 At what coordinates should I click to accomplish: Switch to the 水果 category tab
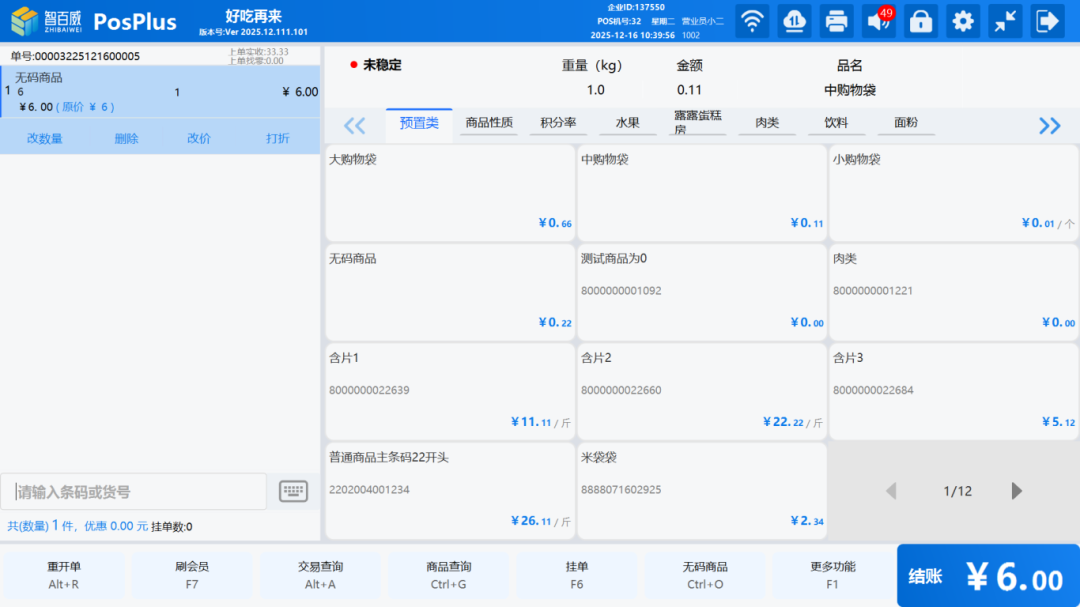[627, 123]
